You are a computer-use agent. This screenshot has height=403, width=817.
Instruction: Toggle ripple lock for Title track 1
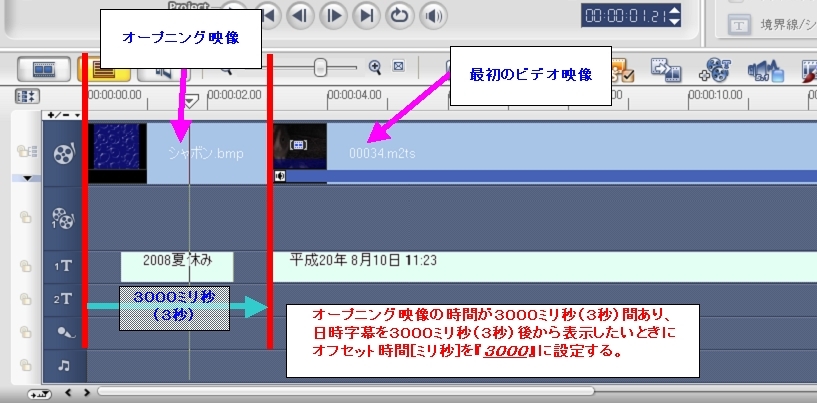[26, 266]
